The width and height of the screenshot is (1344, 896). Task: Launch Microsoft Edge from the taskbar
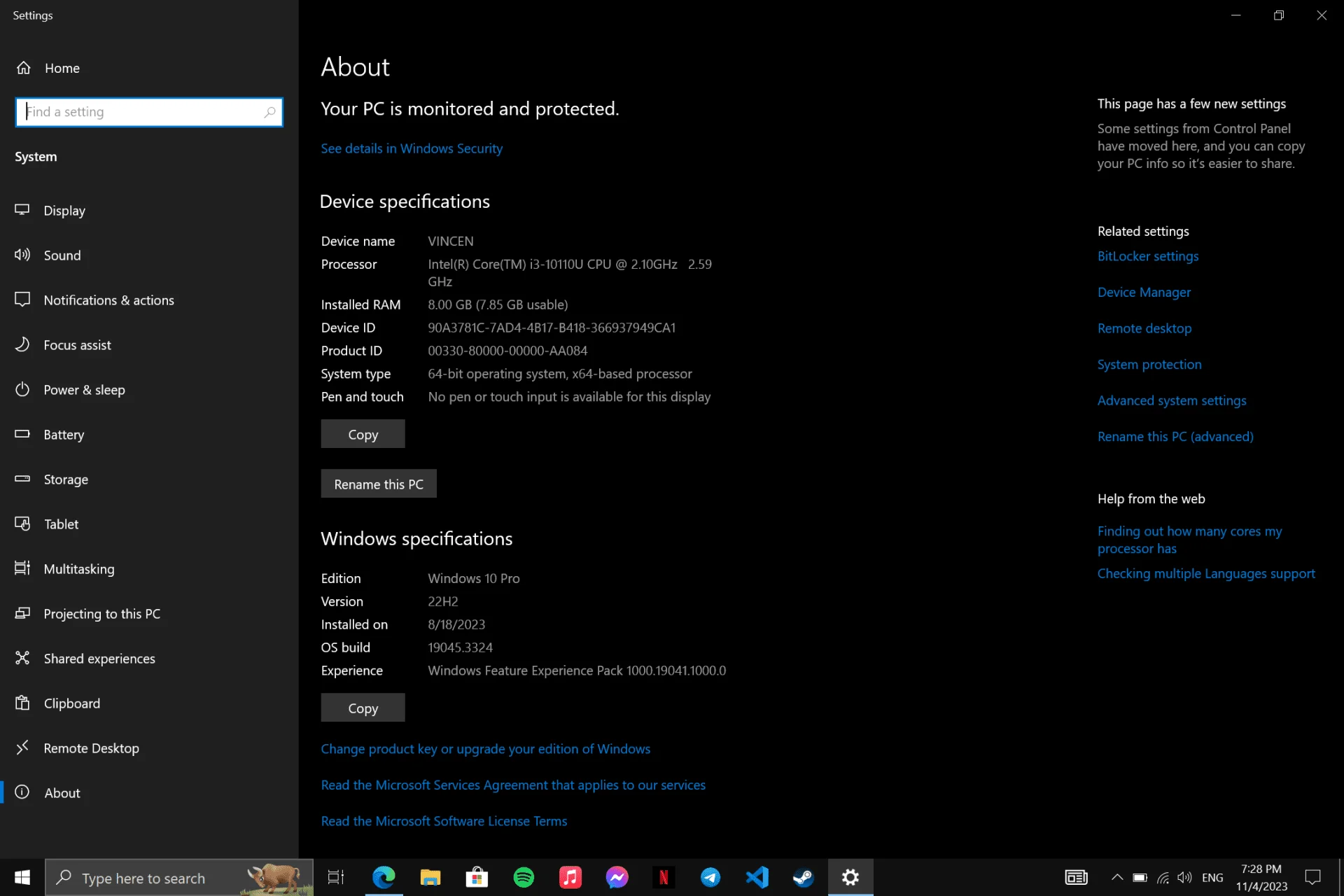click(x=384, y=877)
